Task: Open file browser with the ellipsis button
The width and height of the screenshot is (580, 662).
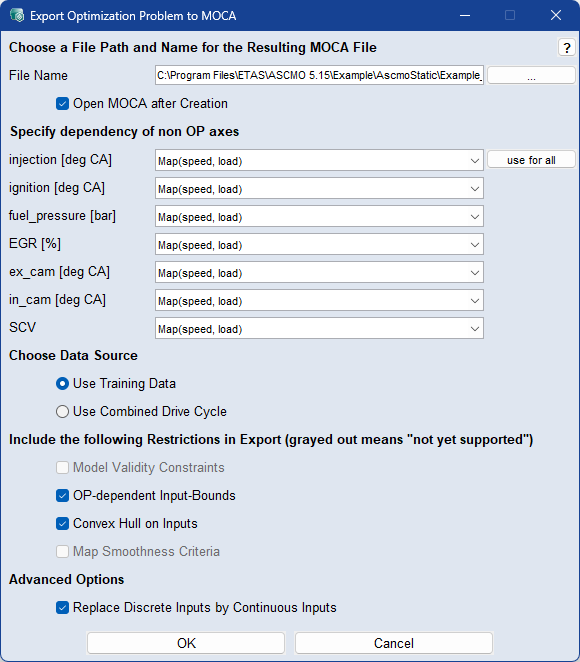Action: 531,76
